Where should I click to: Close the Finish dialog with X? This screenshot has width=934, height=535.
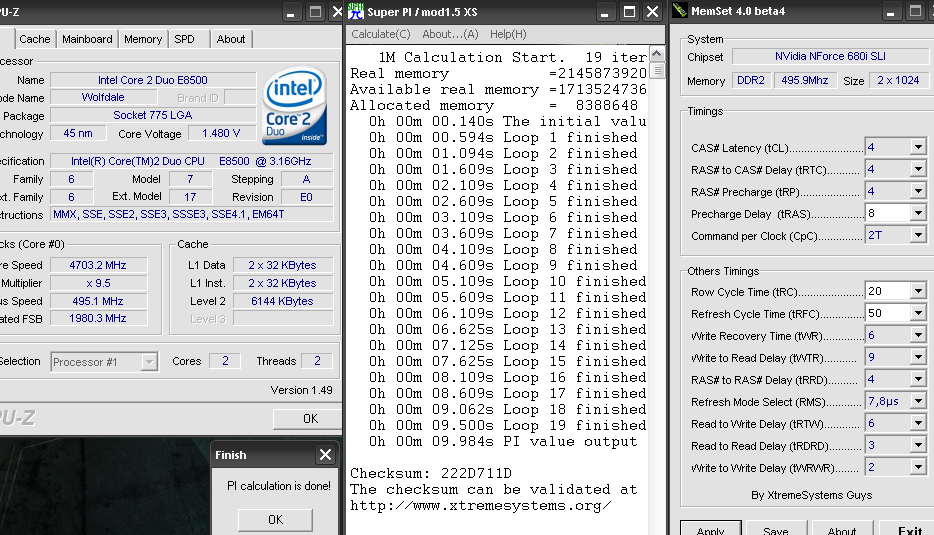click(325, 455)
